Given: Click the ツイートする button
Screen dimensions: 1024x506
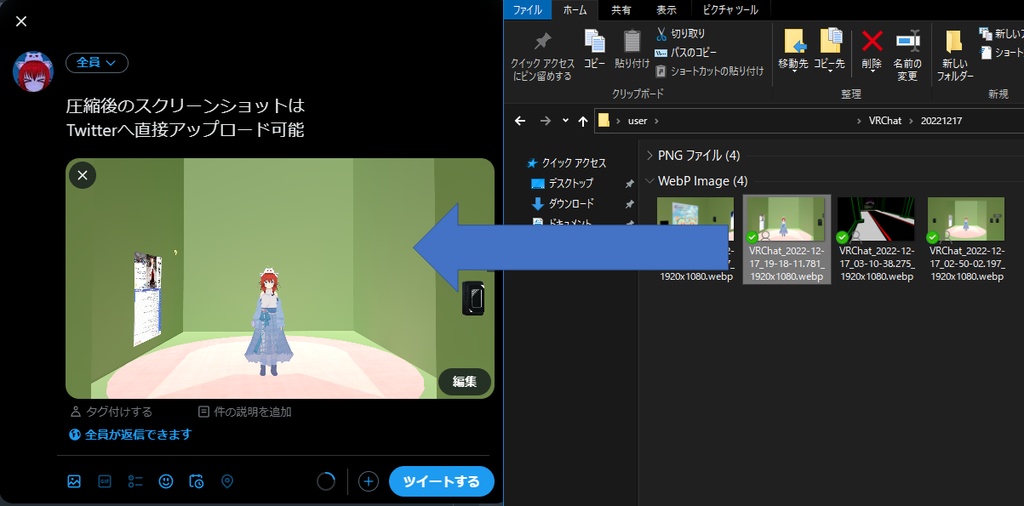Looking at the screenshot, I should (x=441, y=482).
